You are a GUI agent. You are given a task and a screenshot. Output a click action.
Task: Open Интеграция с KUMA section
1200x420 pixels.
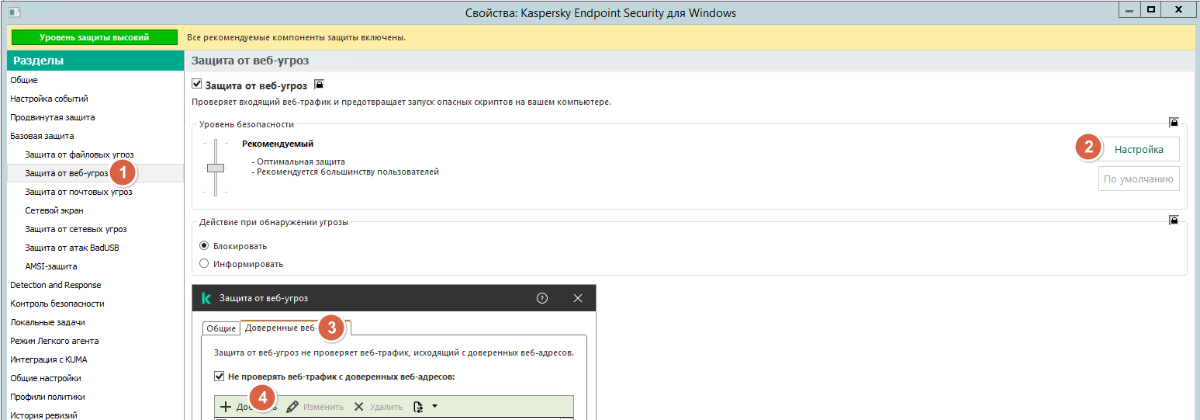51,359
